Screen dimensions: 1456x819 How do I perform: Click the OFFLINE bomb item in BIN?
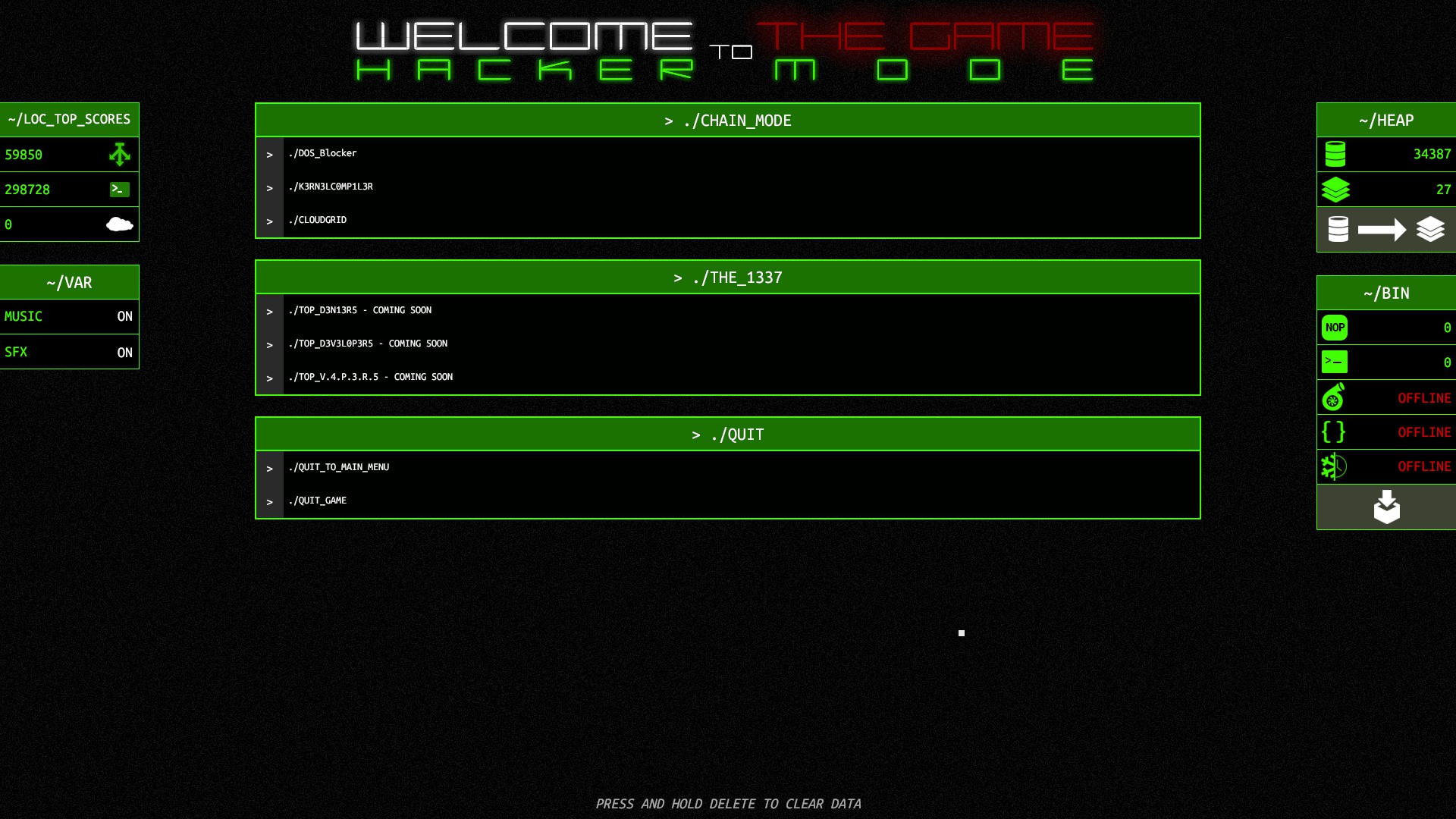pos(1424,398)
